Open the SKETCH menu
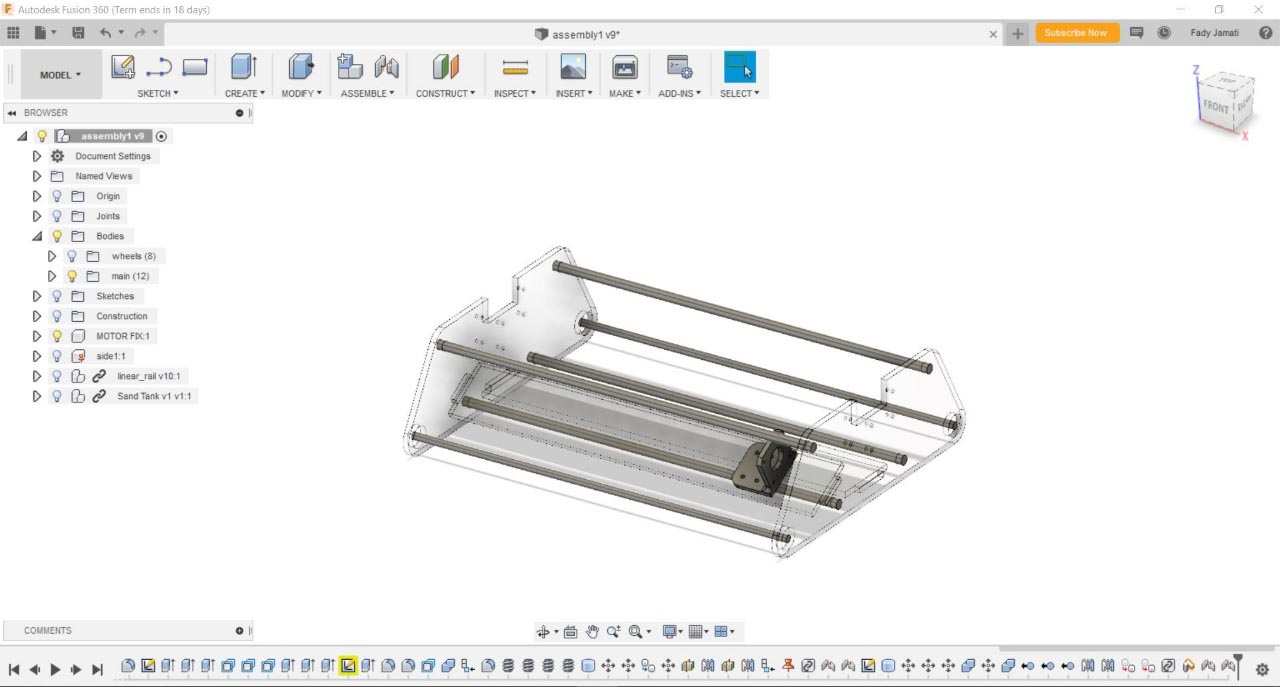This screenshot has height=687, width=1280. (158, 93)
